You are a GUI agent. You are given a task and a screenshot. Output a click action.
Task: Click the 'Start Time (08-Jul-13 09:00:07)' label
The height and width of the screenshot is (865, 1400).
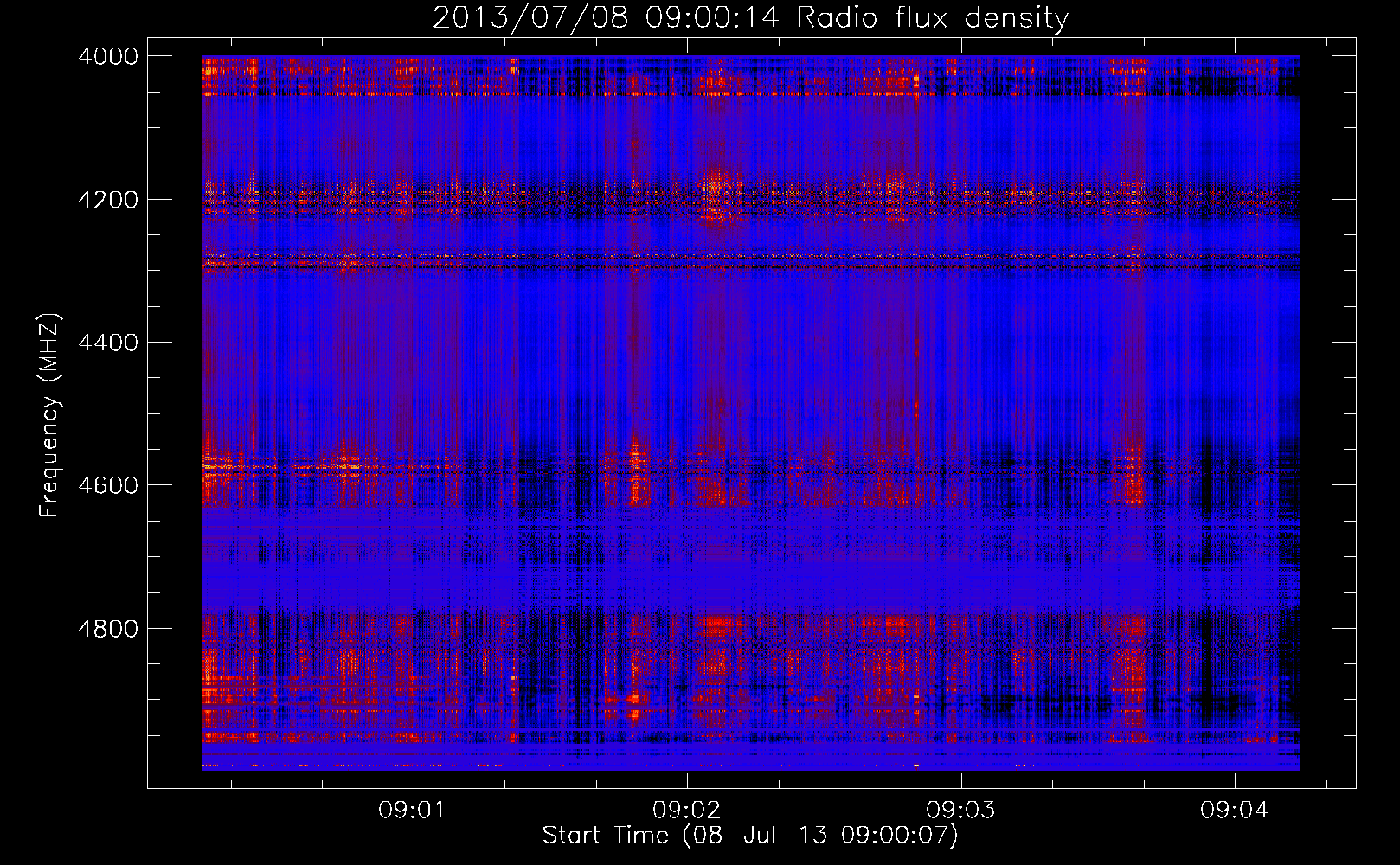pos(750,836)
